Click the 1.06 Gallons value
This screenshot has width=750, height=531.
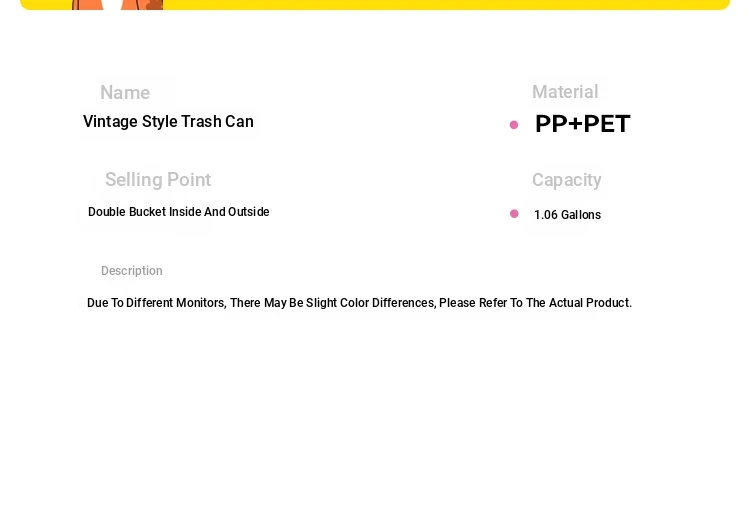pos(568,215)
